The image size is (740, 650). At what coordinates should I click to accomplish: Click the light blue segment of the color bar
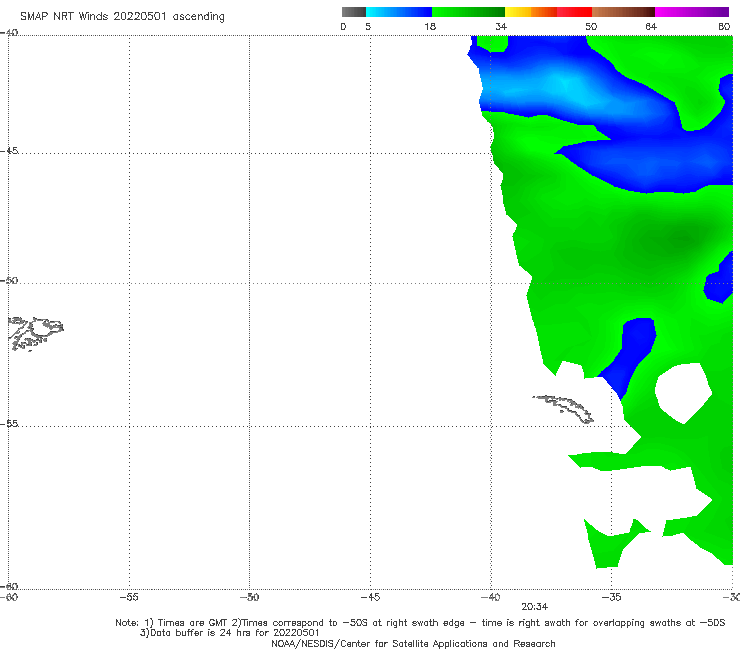click(399, 12)
